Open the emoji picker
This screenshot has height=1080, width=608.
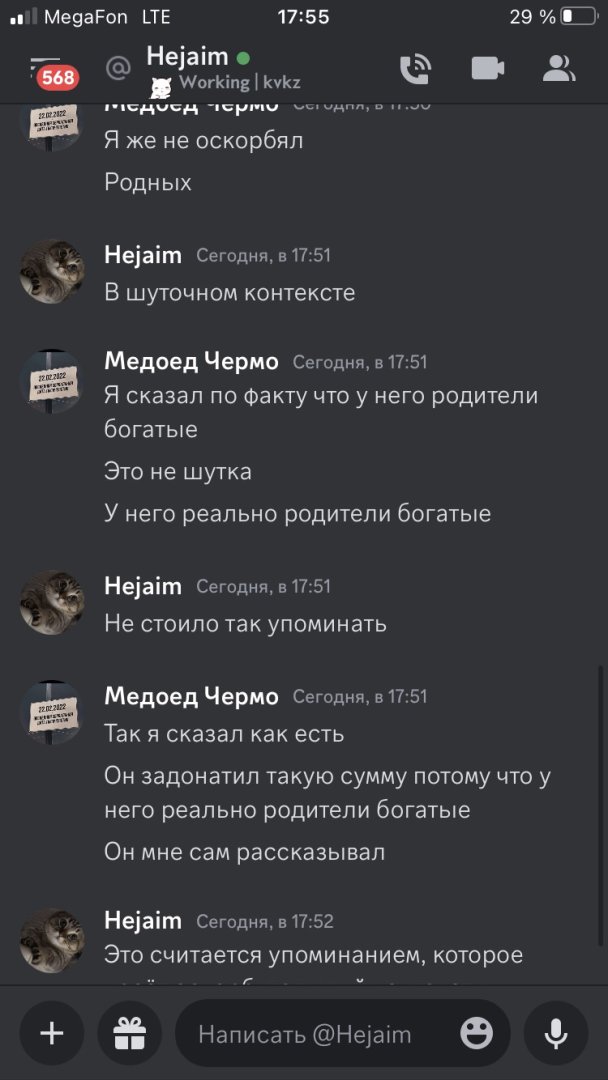477,1033
